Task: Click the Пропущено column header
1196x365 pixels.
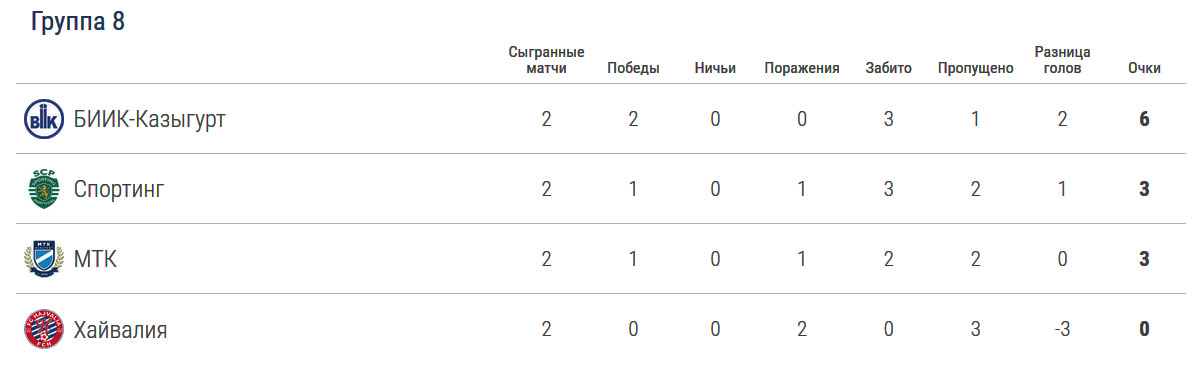Action: pos(976,69)
